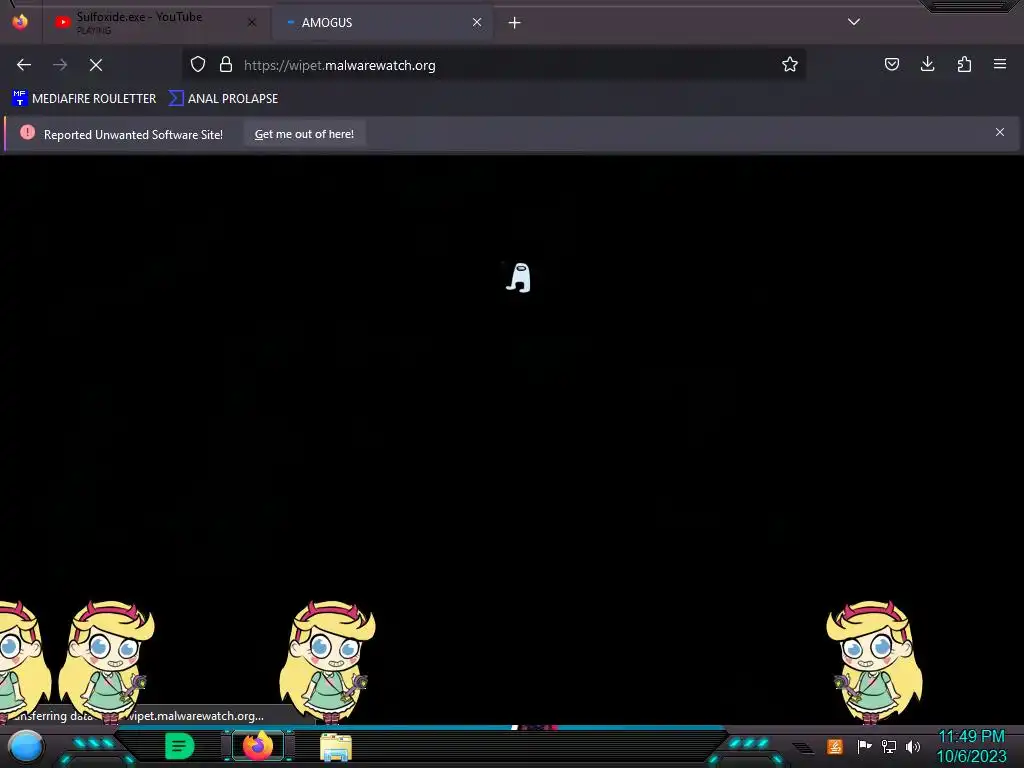Open File Explorer from taskbar
Image resolution: width=1024 pixels, height=768 pixels.
[336, 747]
